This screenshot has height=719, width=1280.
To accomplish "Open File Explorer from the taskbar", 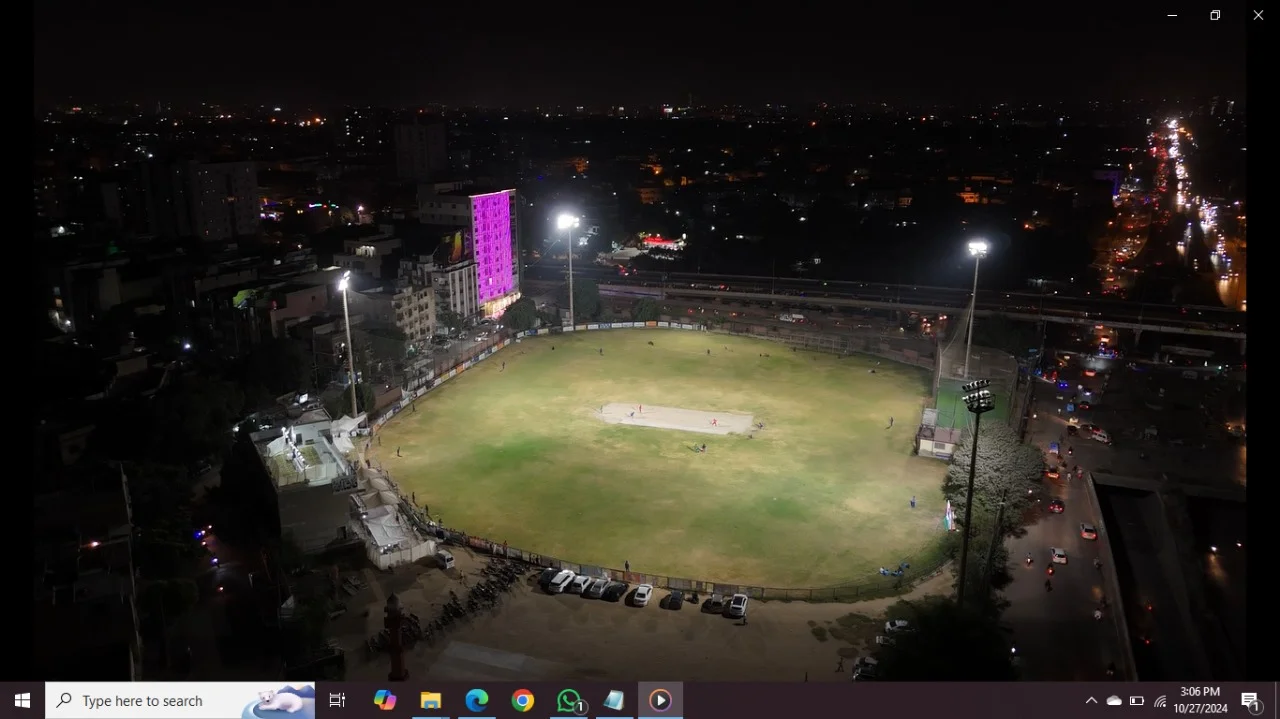I will pyautogui.click(x=431, y=700).
